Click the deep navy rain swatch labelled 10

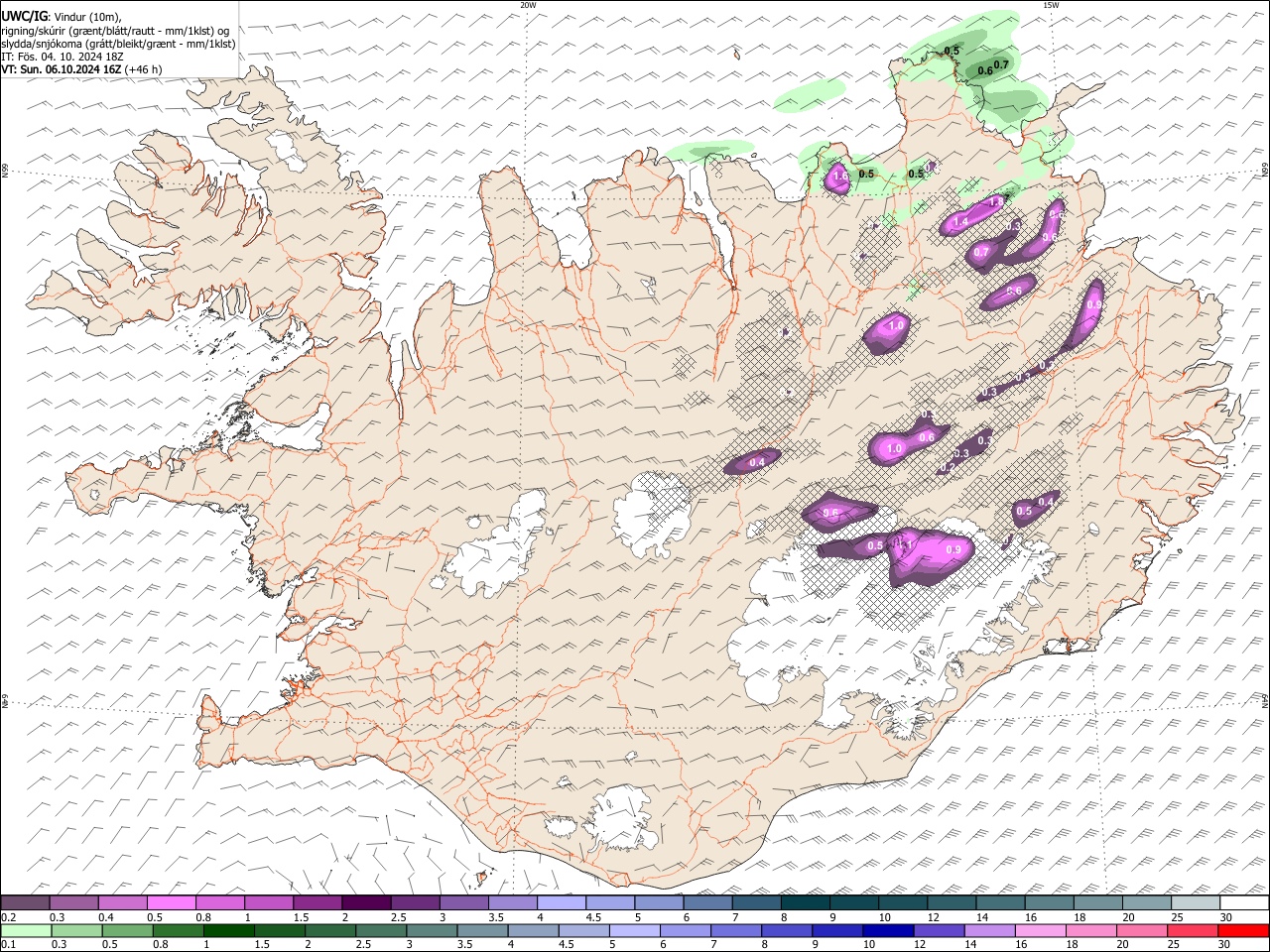886,931
